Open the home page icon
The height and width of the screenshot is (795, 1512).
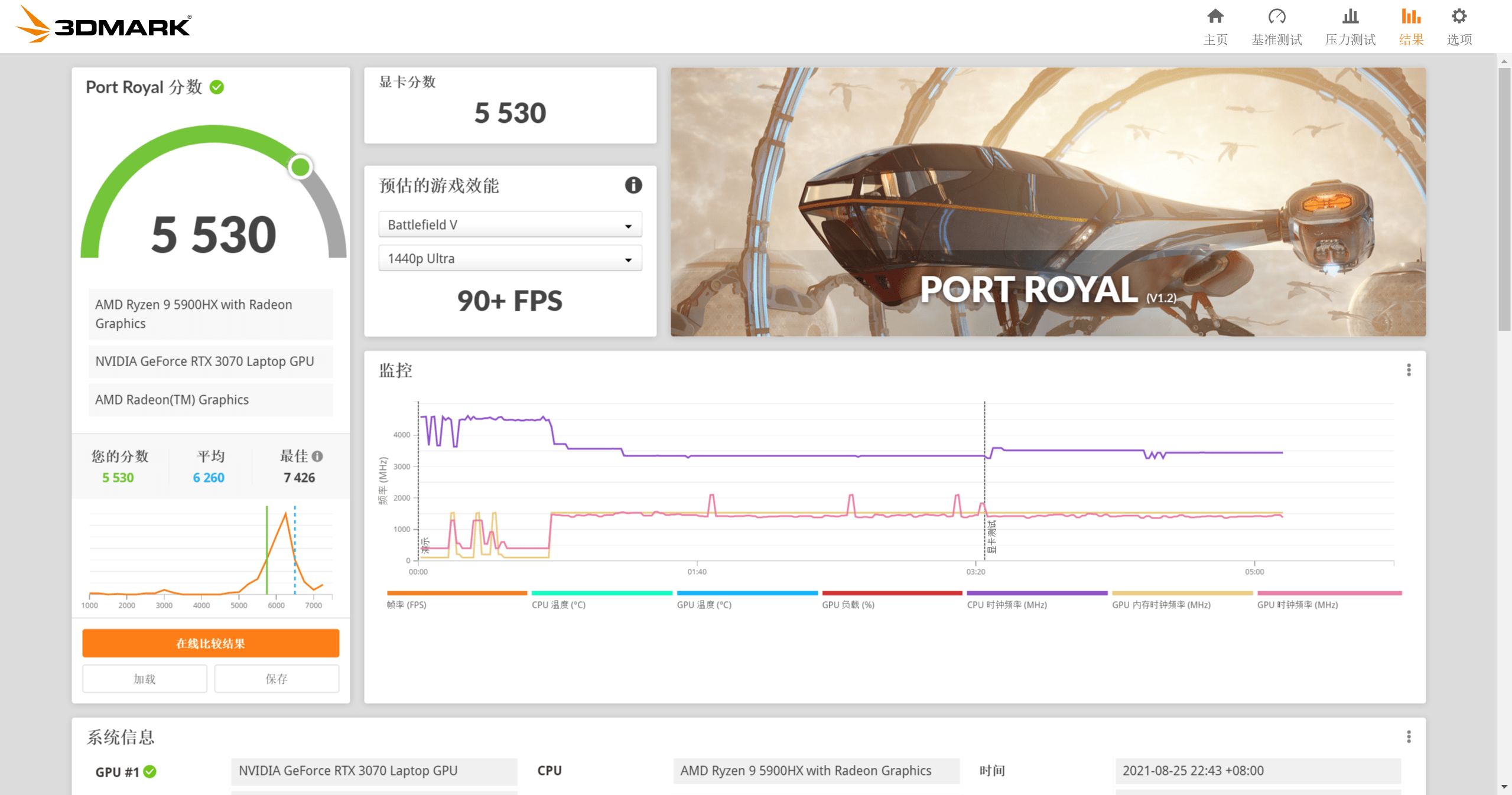pyautogui.click(x=1215, y=16)
